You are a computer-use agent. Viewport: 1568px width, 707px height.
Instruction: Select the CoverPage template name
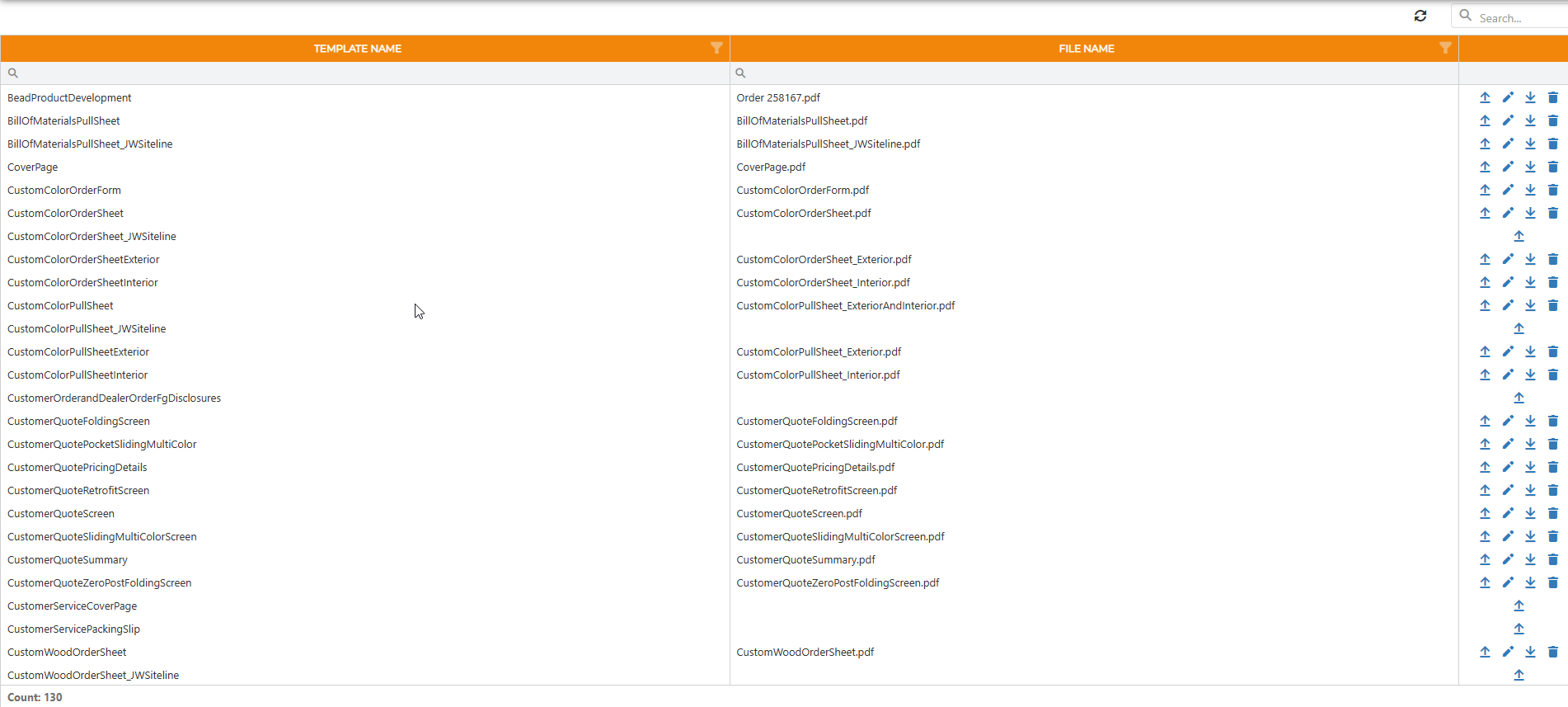click(33, 167)
